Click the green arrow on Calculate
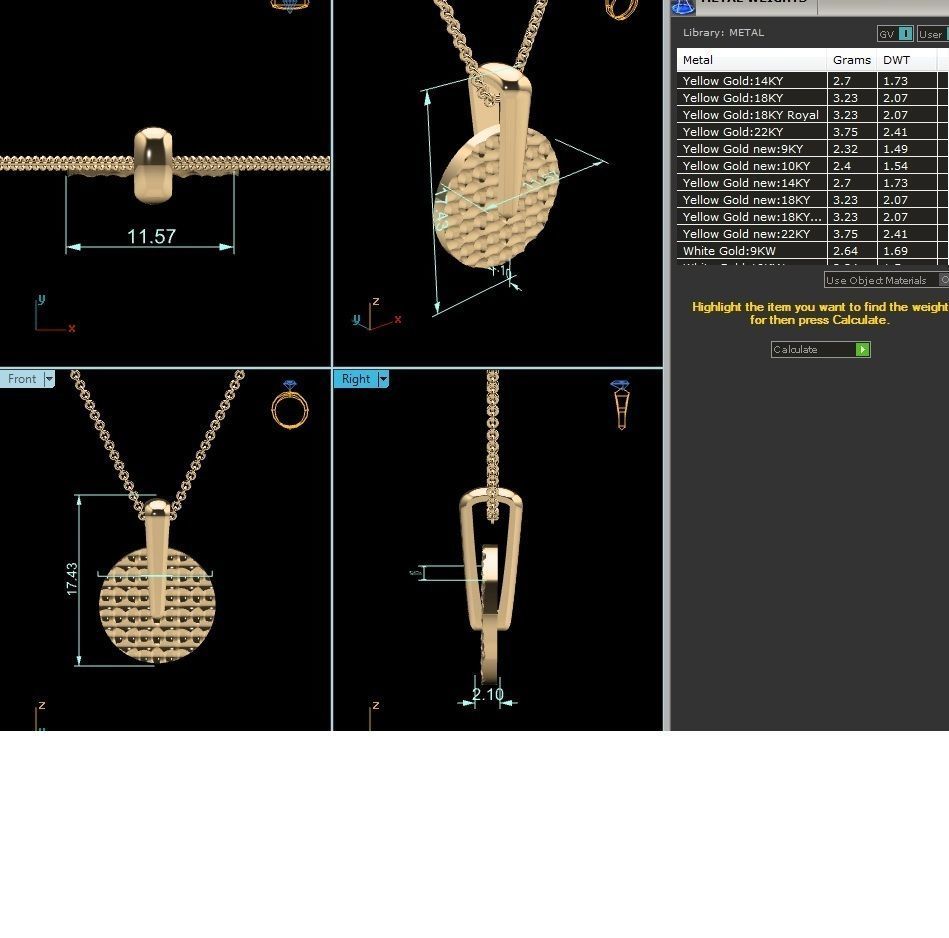Screen dimensions: 949x938 862,349
